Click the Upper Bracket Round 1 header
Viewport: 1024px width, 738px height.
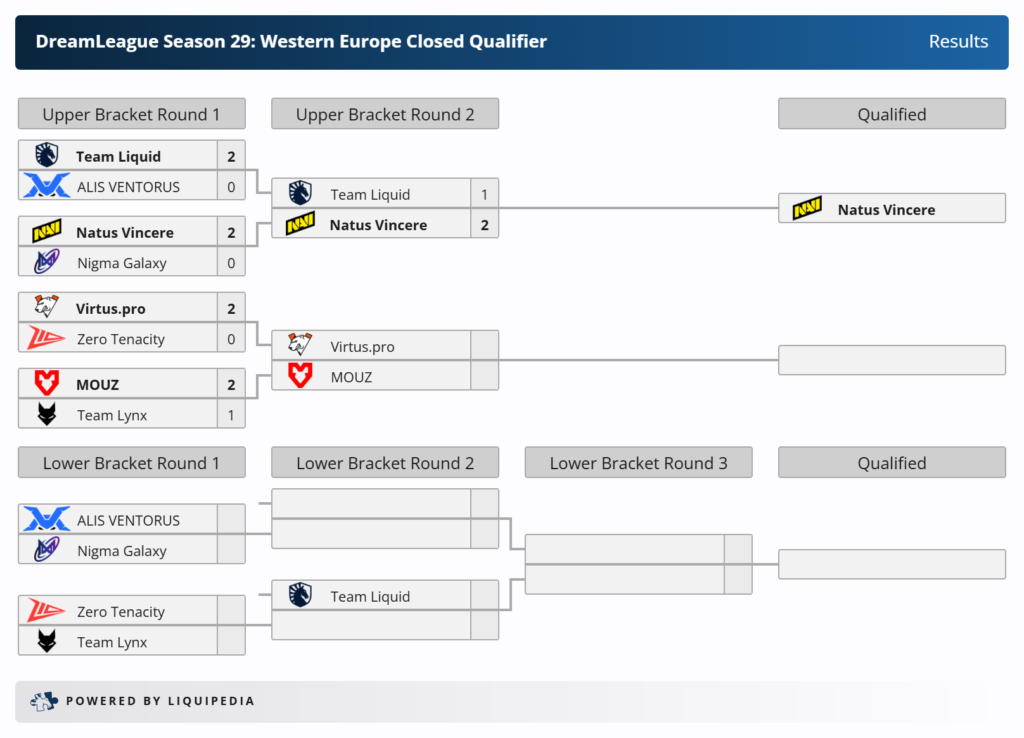(x=131, y=114)
